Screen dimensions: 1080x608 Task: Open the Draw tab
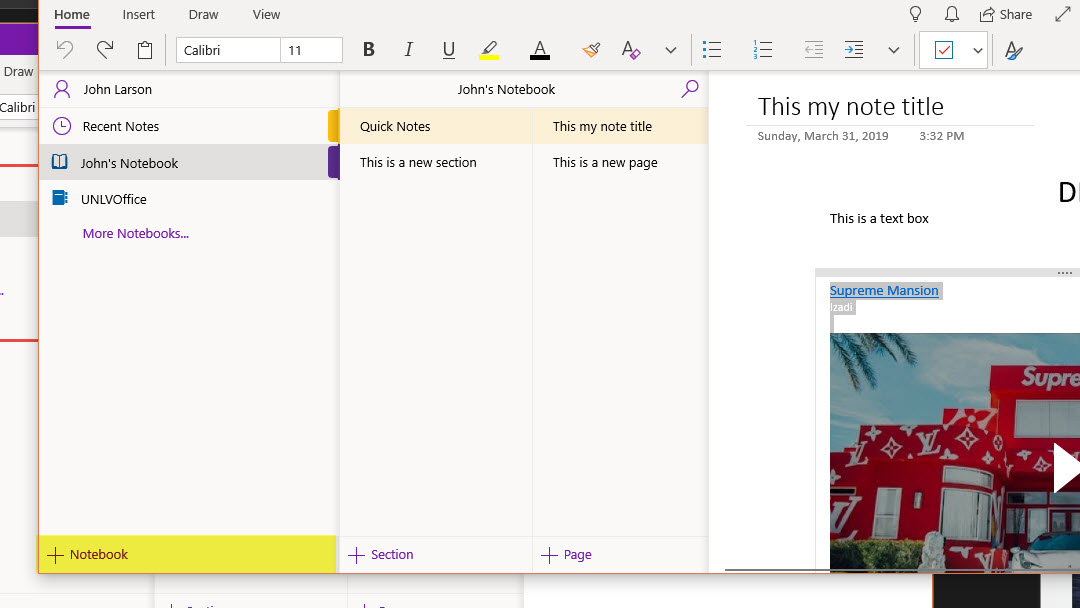click(203, 15)
